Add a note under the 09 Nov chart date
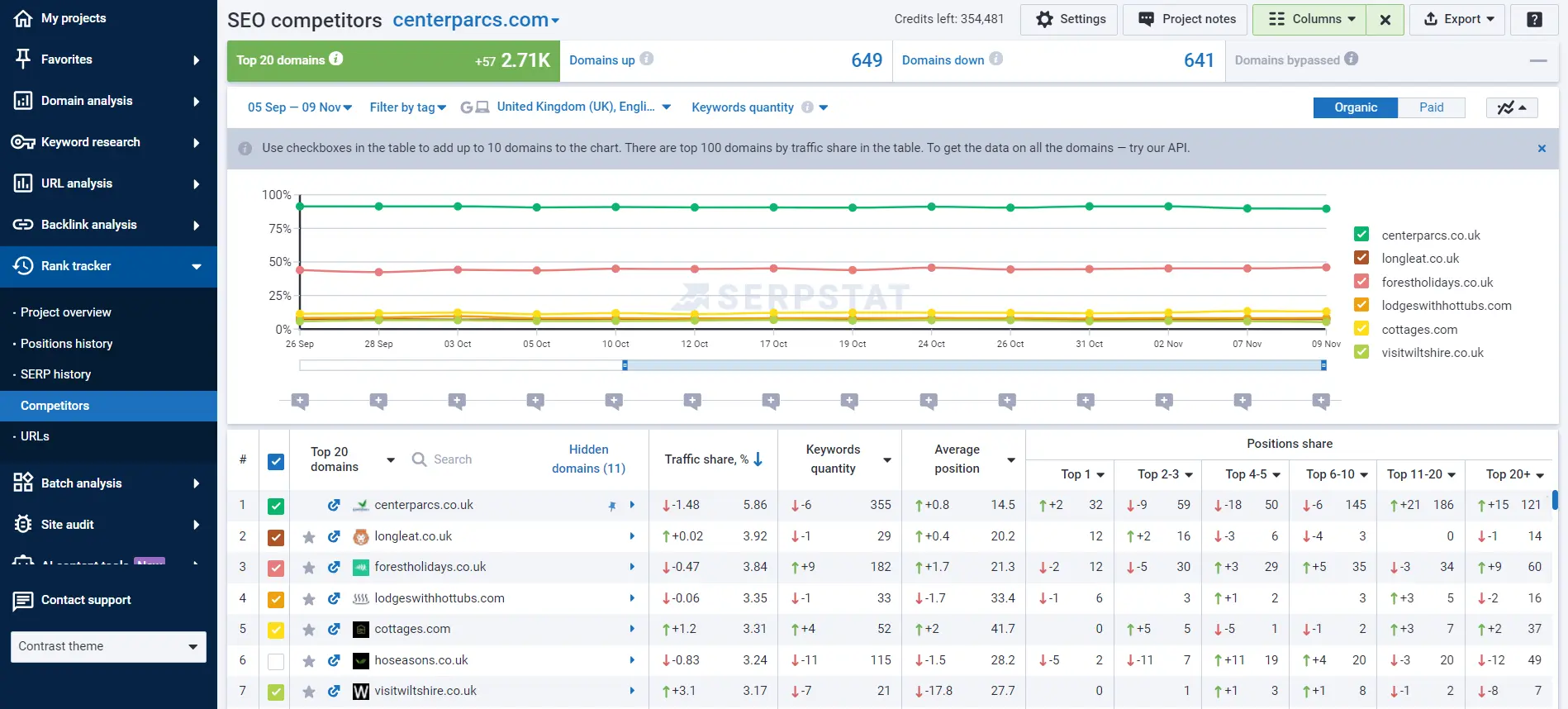The width and height of the screenshot is (1568, 709). 1321,402
